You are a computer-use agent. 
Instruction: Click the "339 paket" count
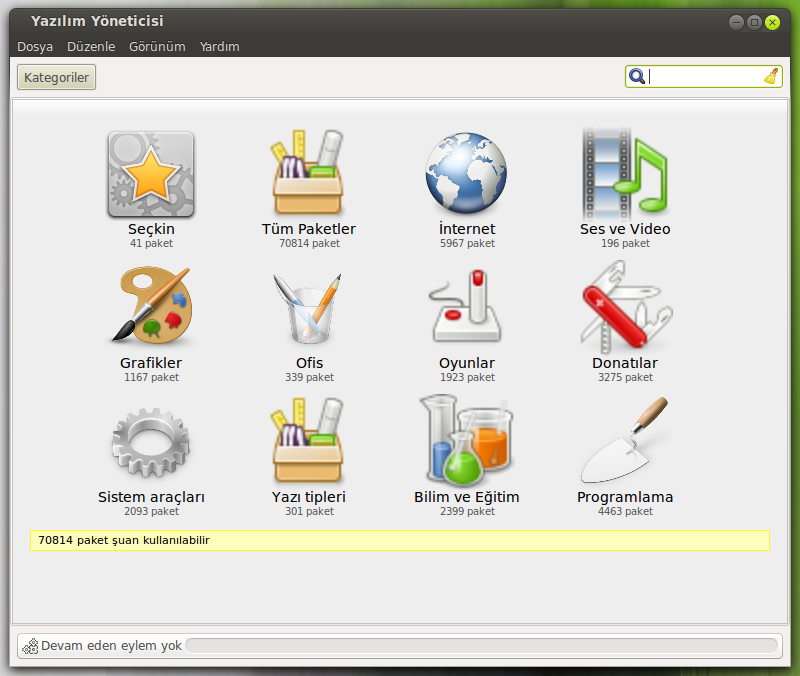[309, 377]
